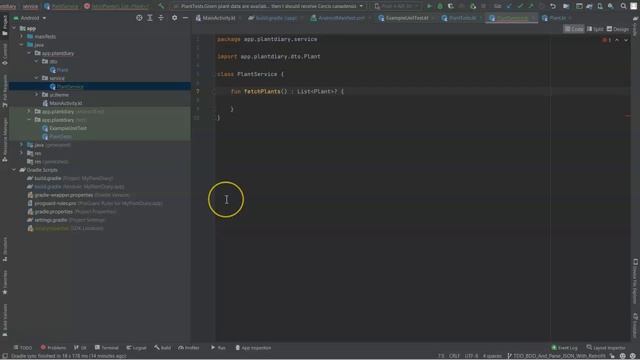Screen dimensions: 640x360
Task: Open the device selector in toolbar
Action: 397,6
